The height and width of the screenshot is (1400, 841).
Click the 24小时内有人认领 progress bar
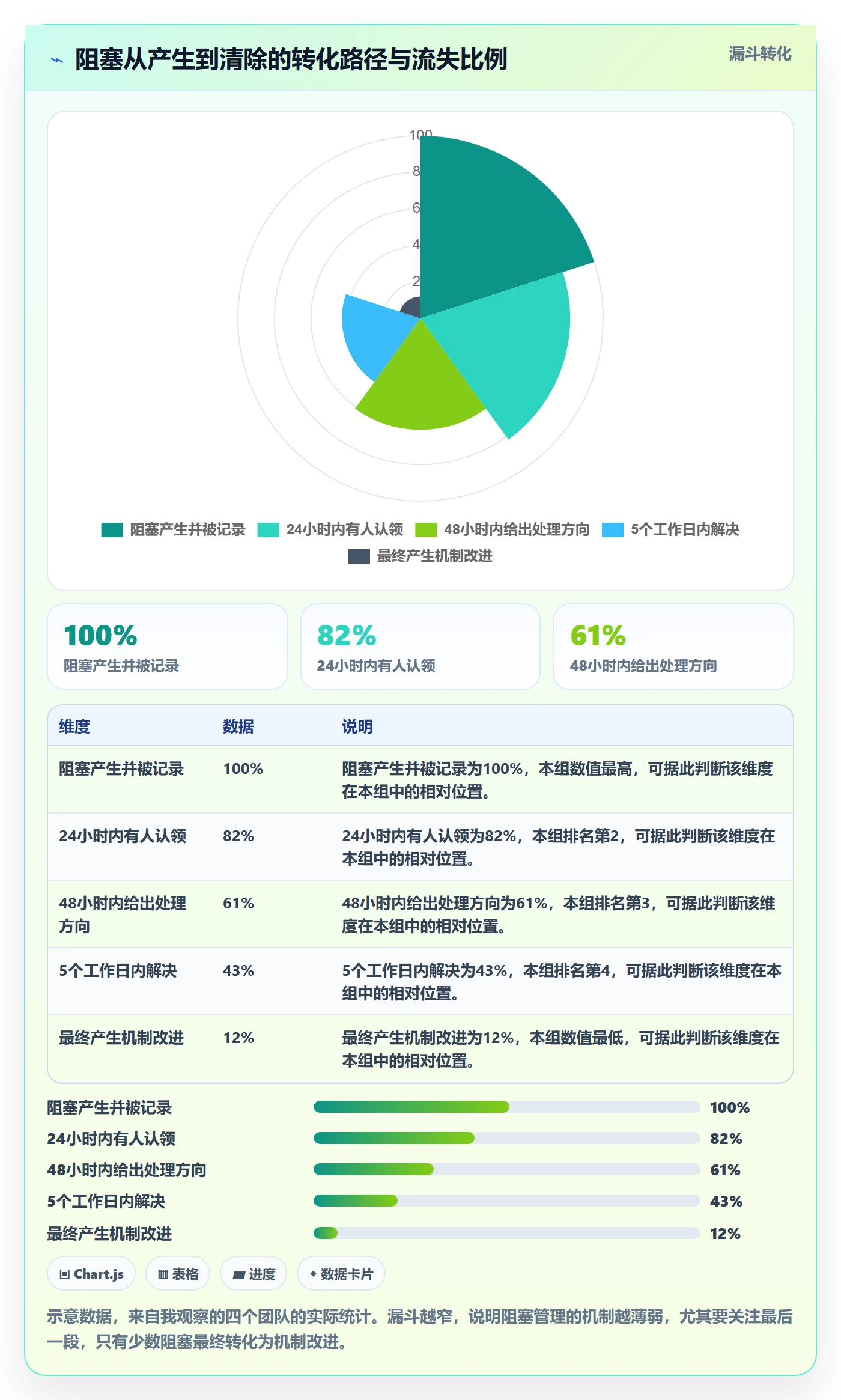pos(506,1138)
